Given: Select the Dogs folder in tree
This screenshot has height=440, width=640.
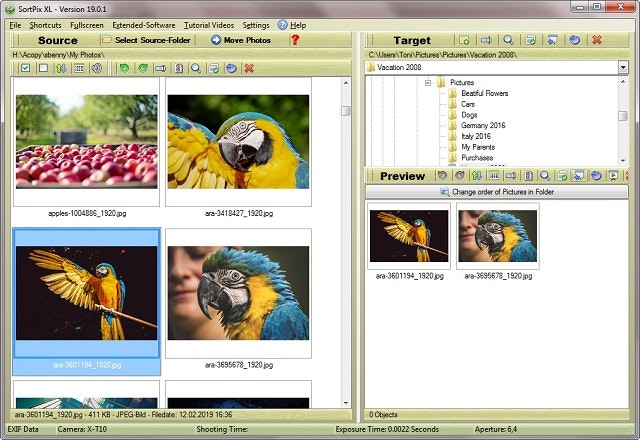Looking at the screenshot, I should (469, 115).
